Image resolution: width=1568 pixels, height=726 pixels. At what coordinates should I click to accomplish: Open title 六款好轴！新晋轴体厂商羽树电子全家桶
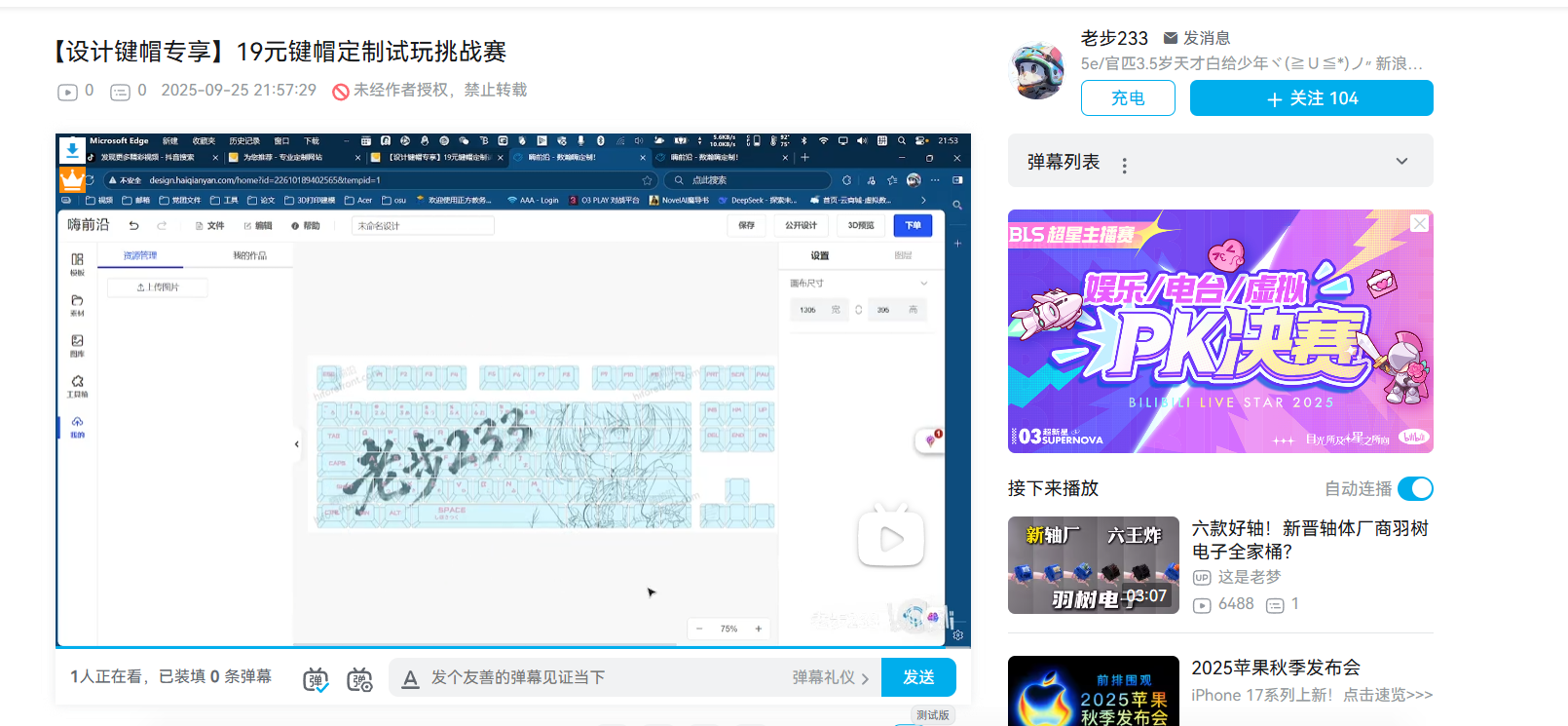click(x=1310, y=540)
